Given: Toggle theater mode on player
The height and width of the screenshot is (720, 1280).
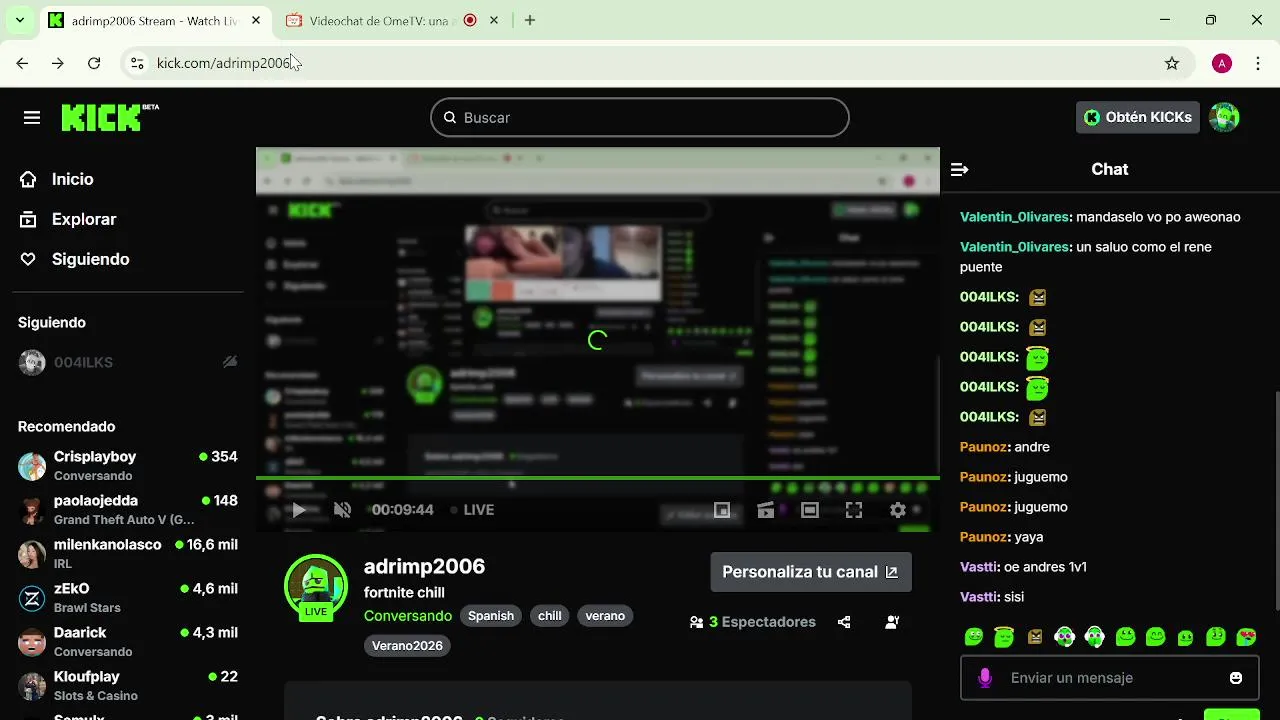Looking at the screenshot, I should click(x=810, y=510).
